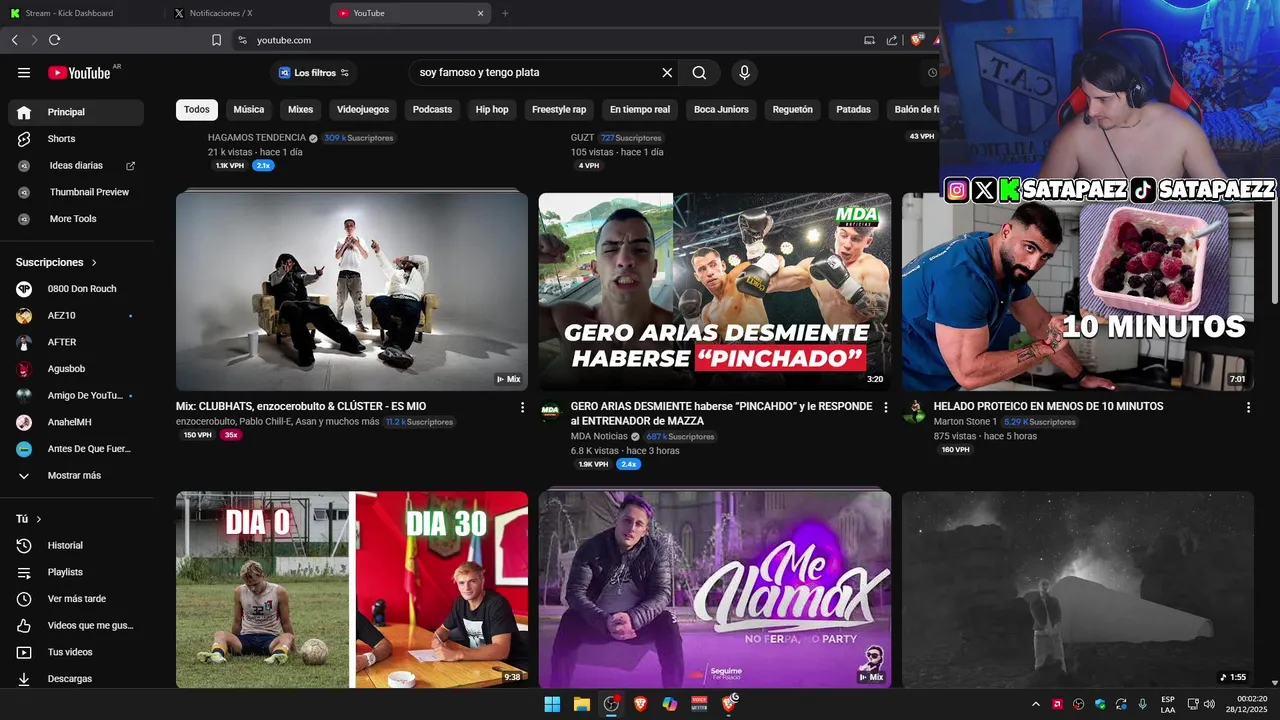Viewport: 1280px width, 720px height.
Task: Open taskbar volume control
Action: [1208, 704]
